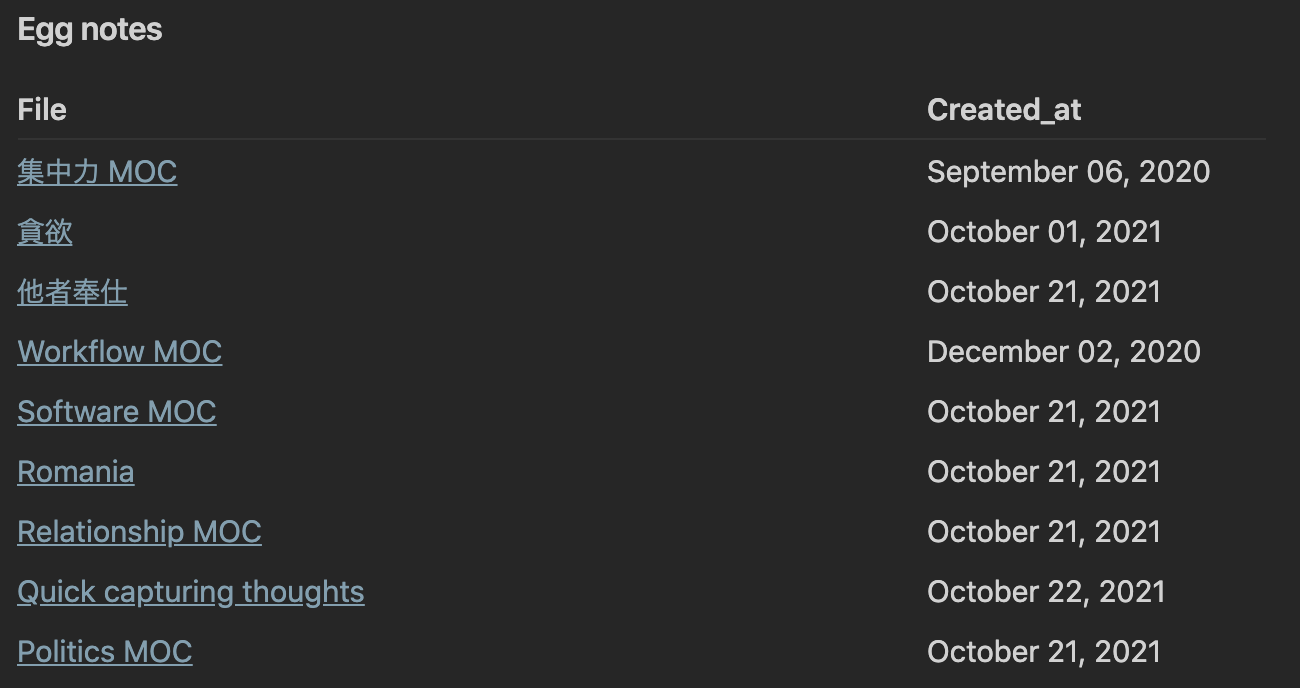Click the File column header
The image size is (1300, 688).
pos(42,110)
